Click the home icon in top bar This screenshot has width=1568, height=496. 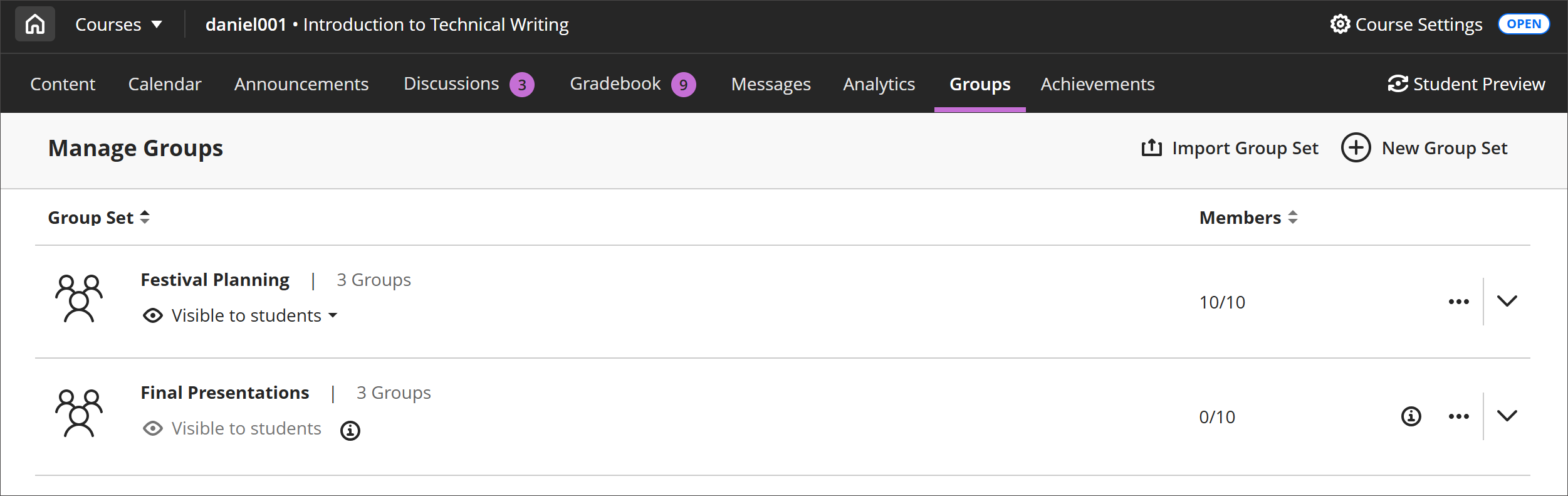click(x=35, y=24)
